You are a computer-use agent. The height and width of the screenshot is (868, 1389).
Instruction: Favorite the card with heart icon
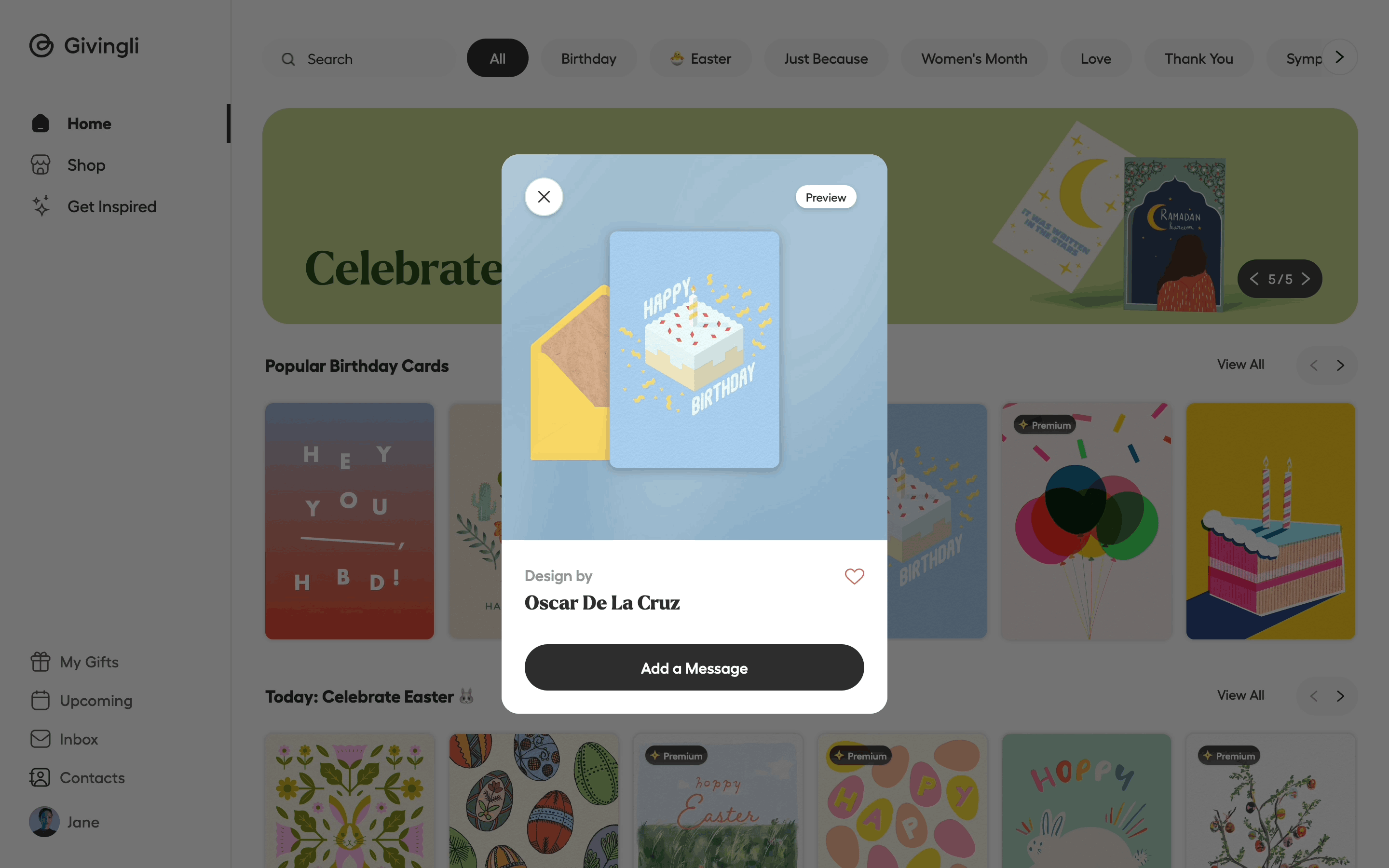click(x=854, y=576)
